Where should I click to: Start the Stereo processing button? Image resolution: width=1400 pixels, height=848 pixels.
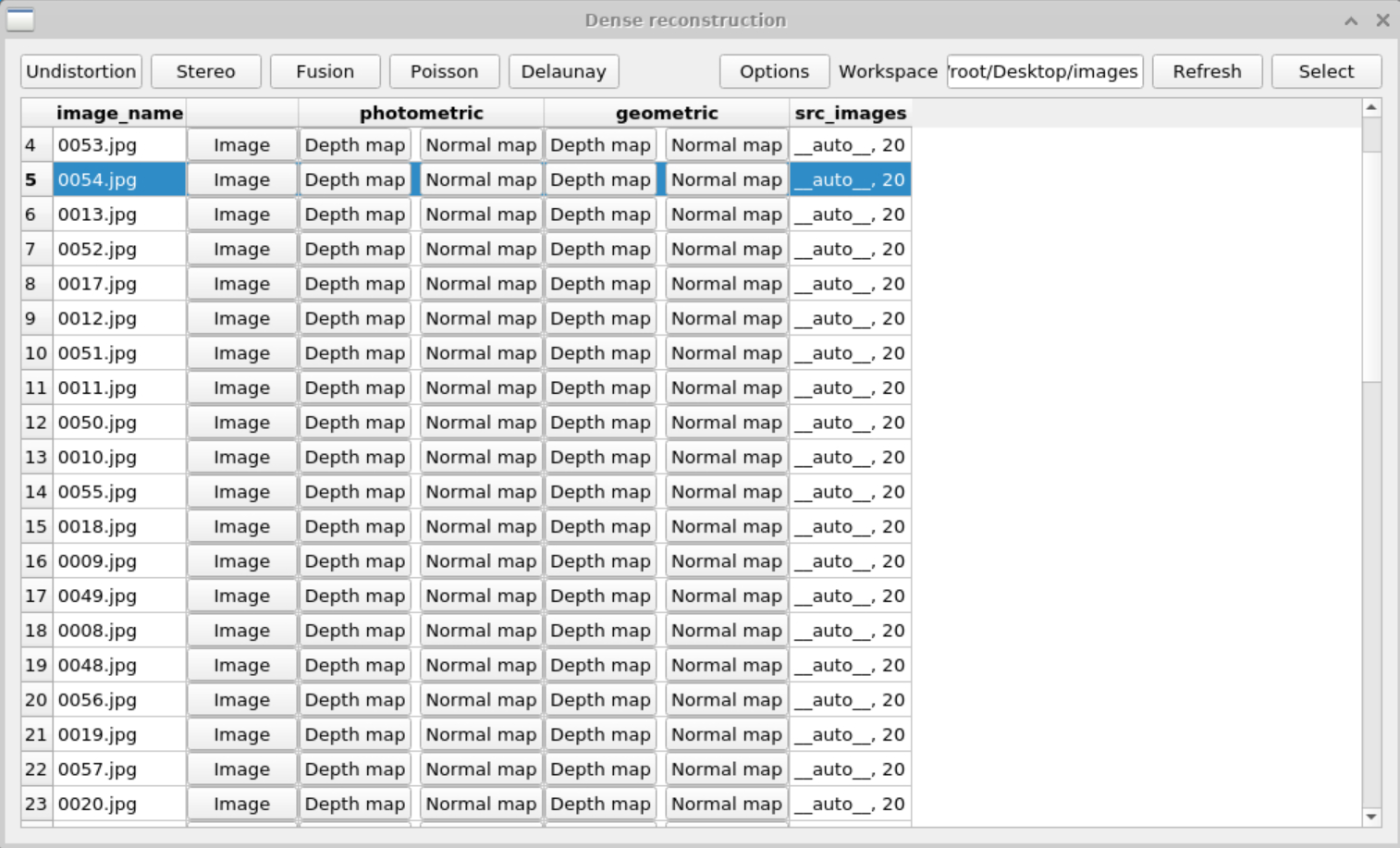click(205, 71)
